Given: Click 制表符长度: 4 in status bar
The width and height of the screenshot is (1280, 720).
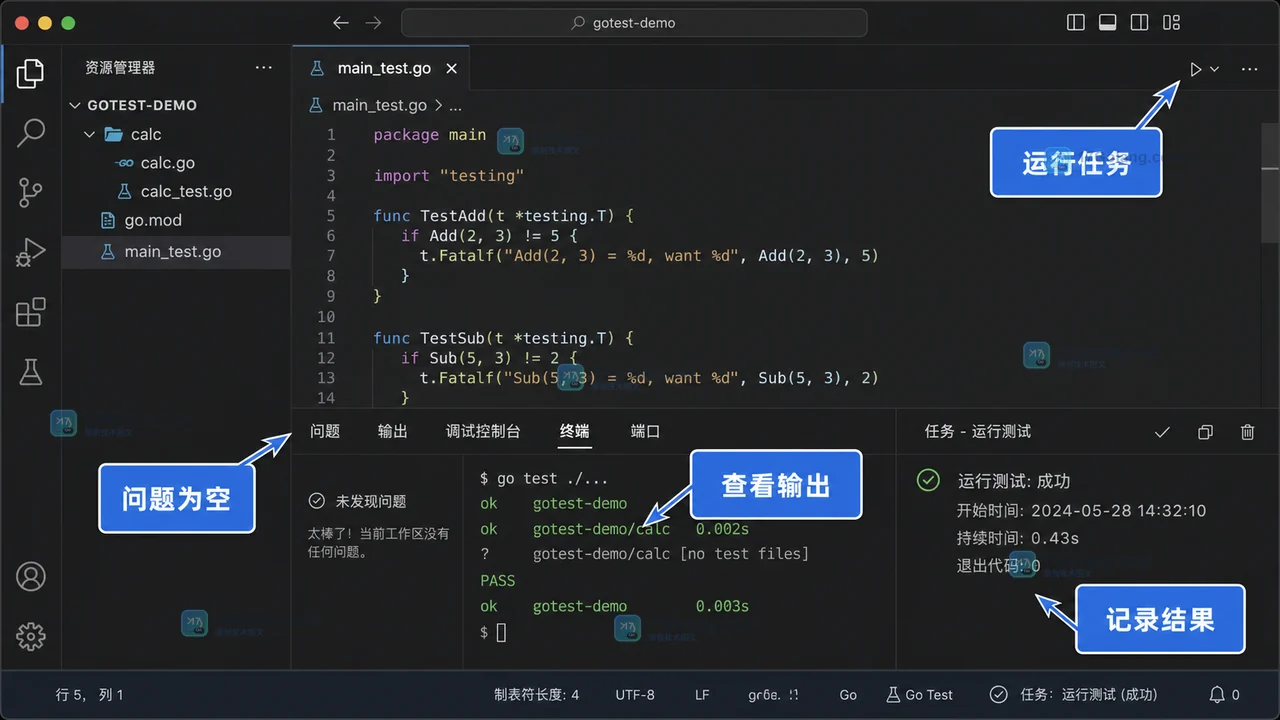Looking at the screenshot, I should (536, 695).
